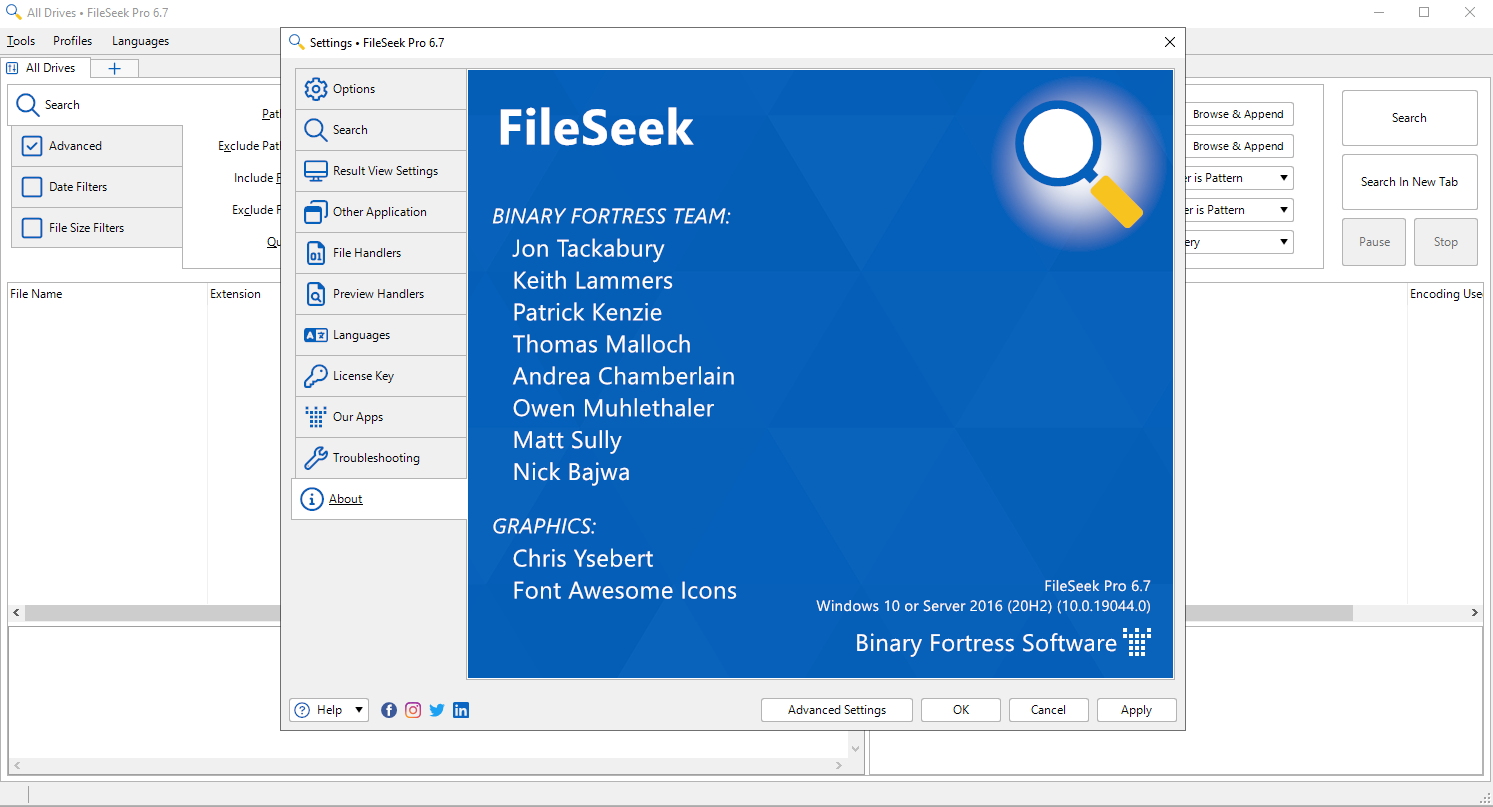
Task: Click the About info icon
Action: coord(312,499)
